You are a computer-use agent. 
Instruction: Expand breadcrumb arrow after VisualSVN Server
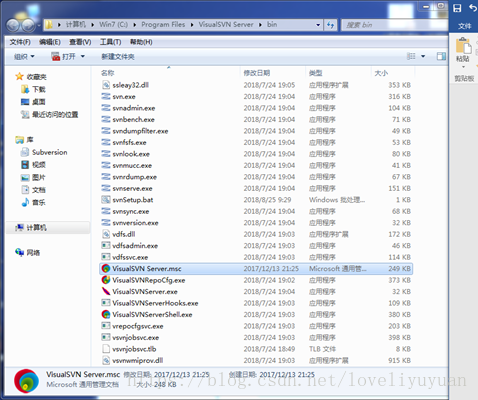tap(260, 25)
